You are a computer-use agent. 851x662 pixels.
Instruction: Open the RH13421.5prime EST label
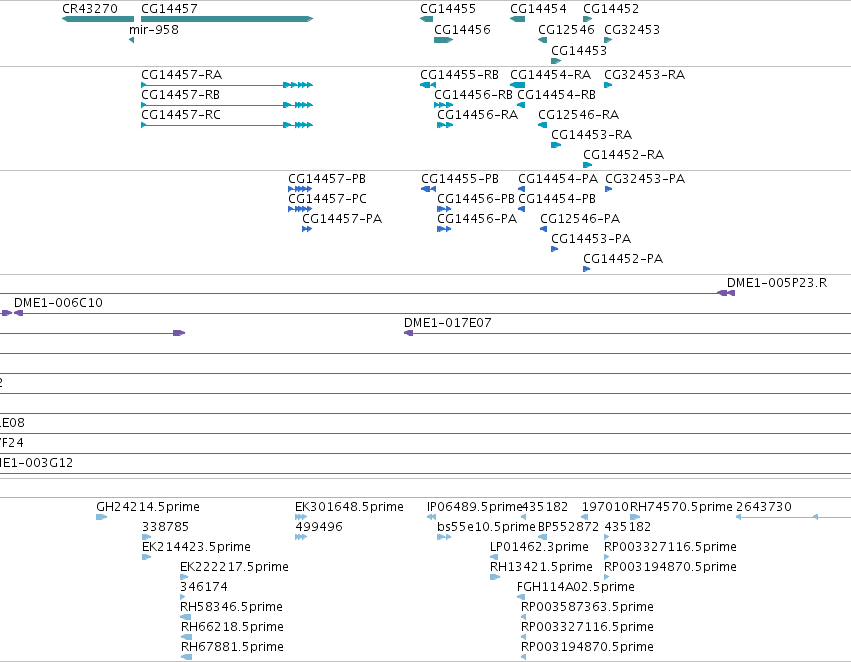click(541, 568)
